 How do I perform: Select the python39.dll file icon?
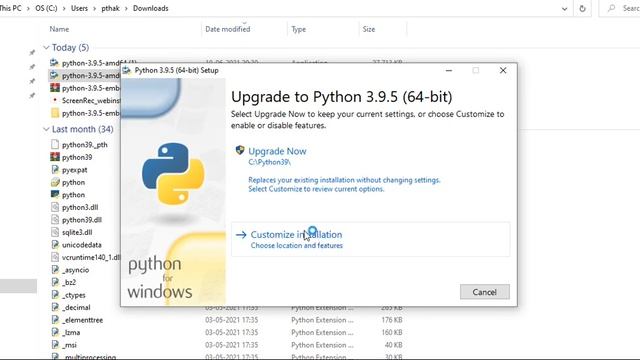55,220
